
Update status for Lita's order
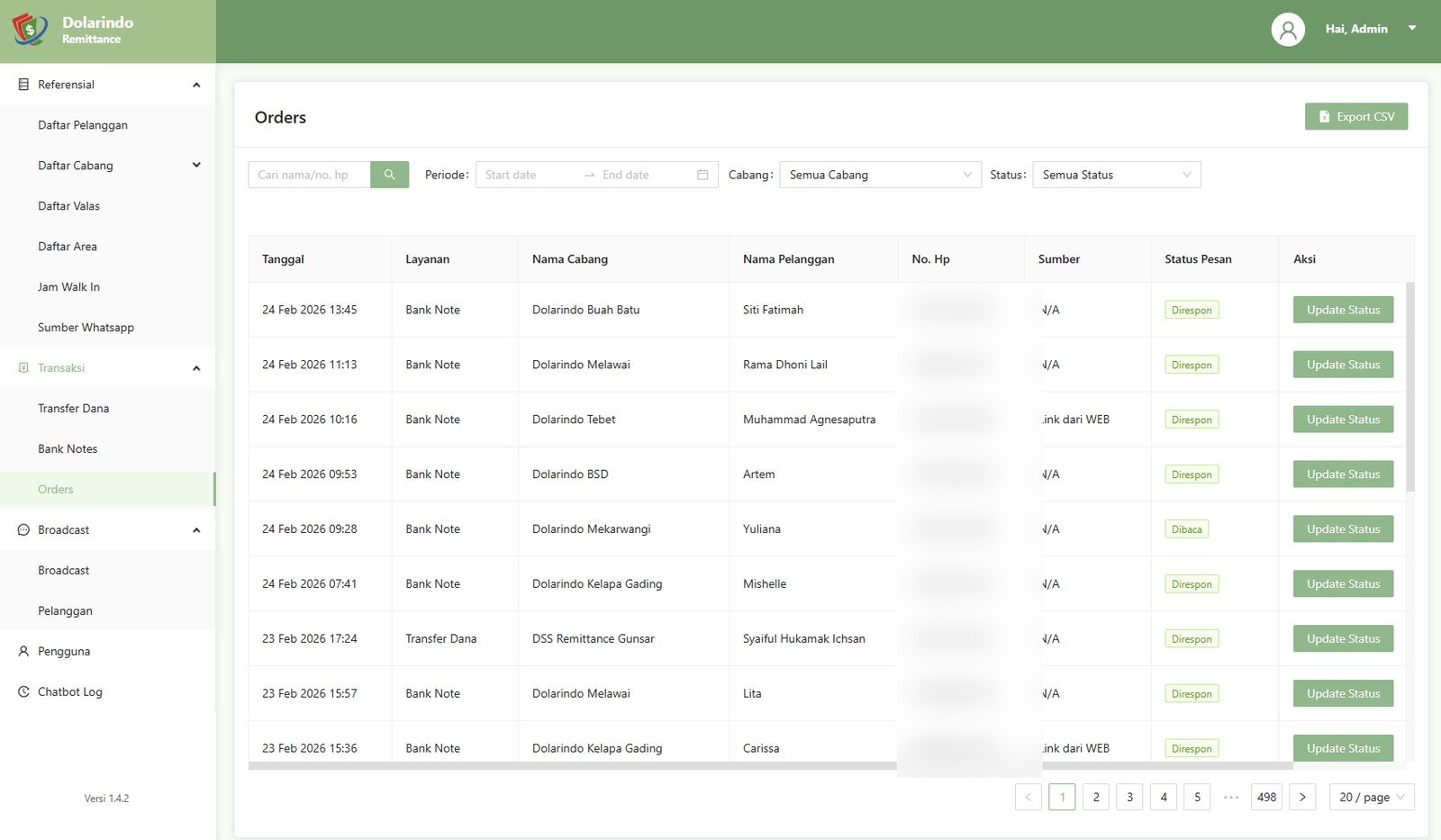pyautogui.click(x=1343, y=694)
